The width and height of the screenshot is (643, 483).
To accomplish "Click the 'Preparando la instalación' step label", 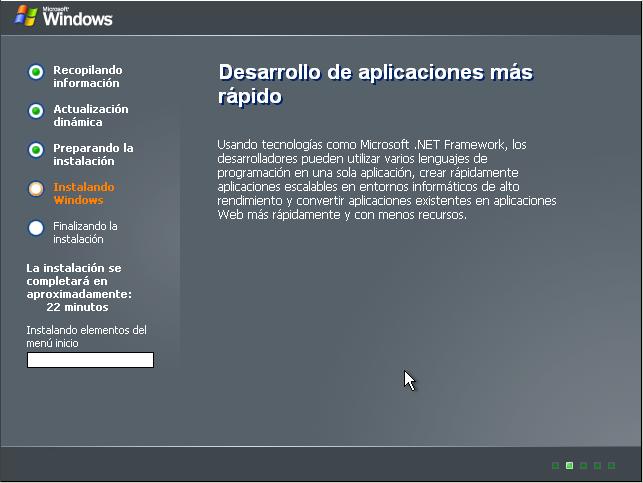I will 93,155.
